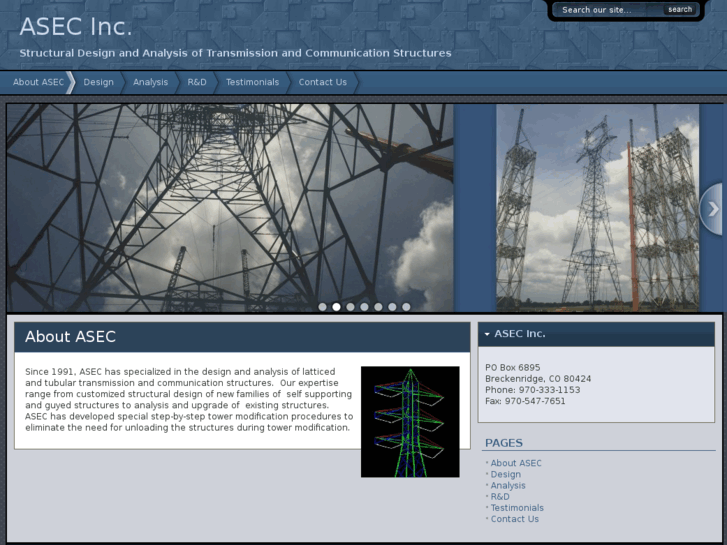This screenshot has height=545, width=727.
Task: Click 'Breckenridge, CO 80424' text
Action: [x=538, y=378]
